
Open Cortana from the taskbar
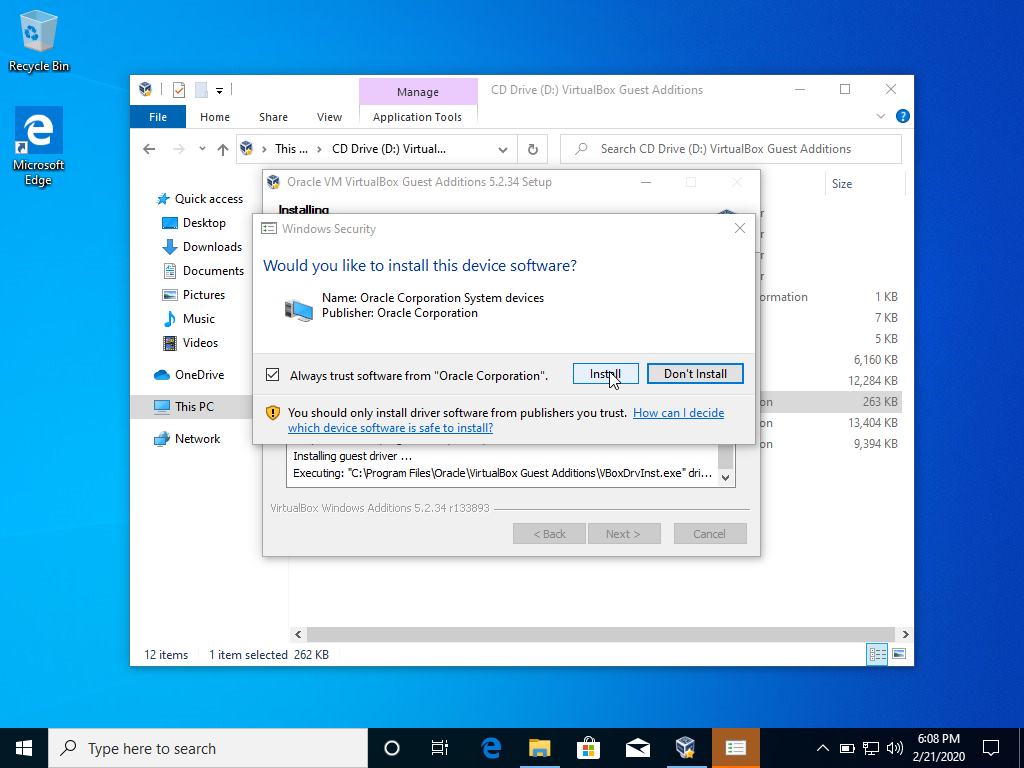[x=392, y=748]
